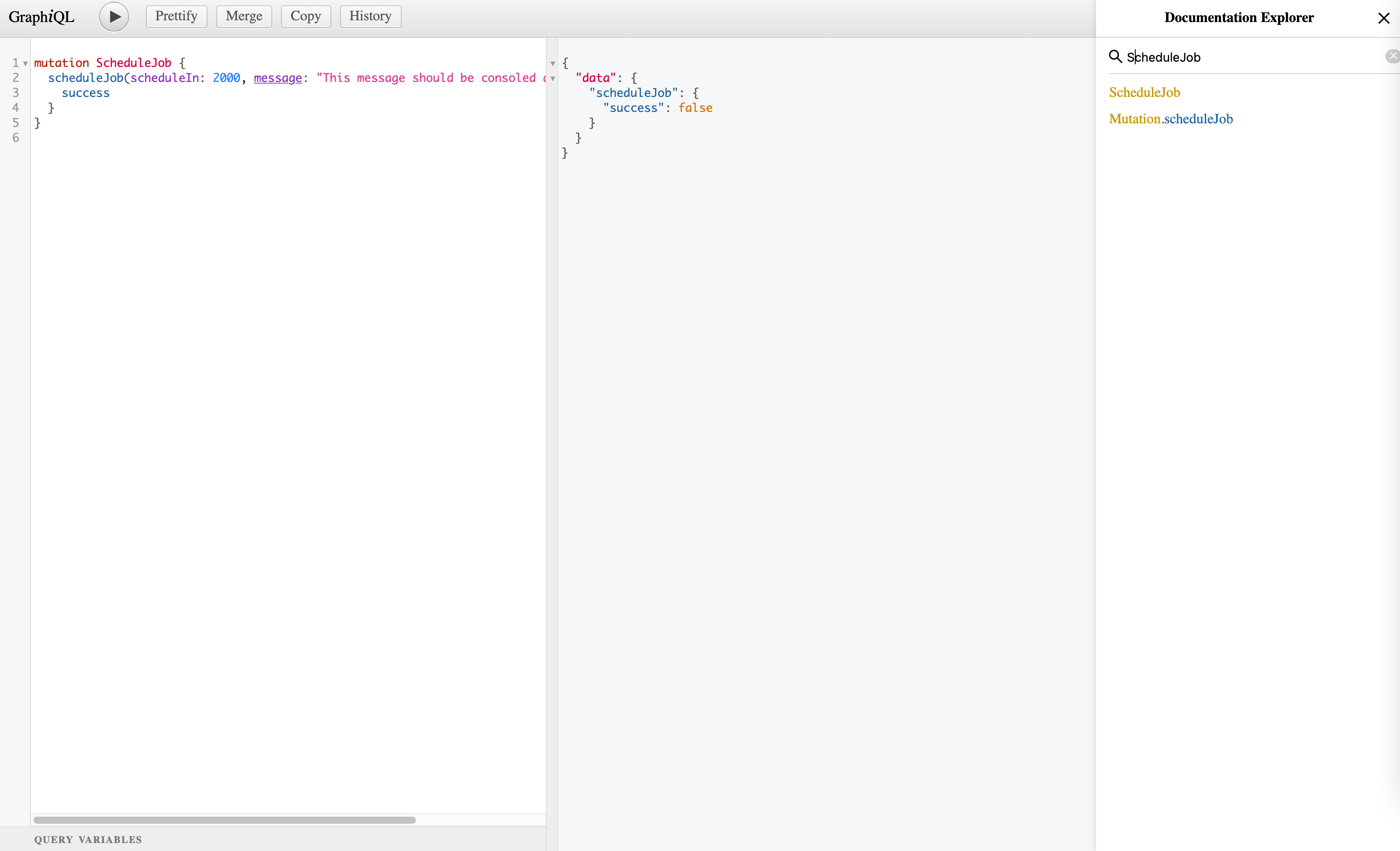This screenshot has width=1400, height=851.
Task: Open the History panel
Action: coord(370,16)
